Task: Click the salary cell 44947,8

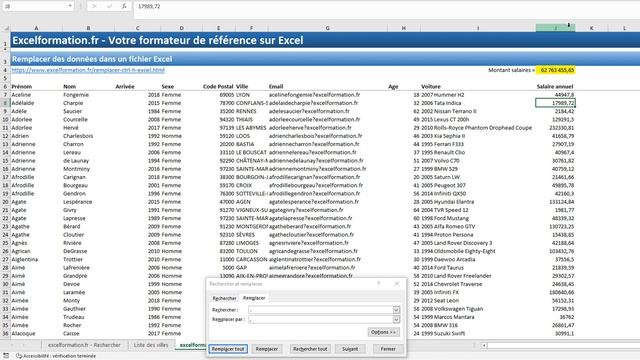Action: click(555, 95)
